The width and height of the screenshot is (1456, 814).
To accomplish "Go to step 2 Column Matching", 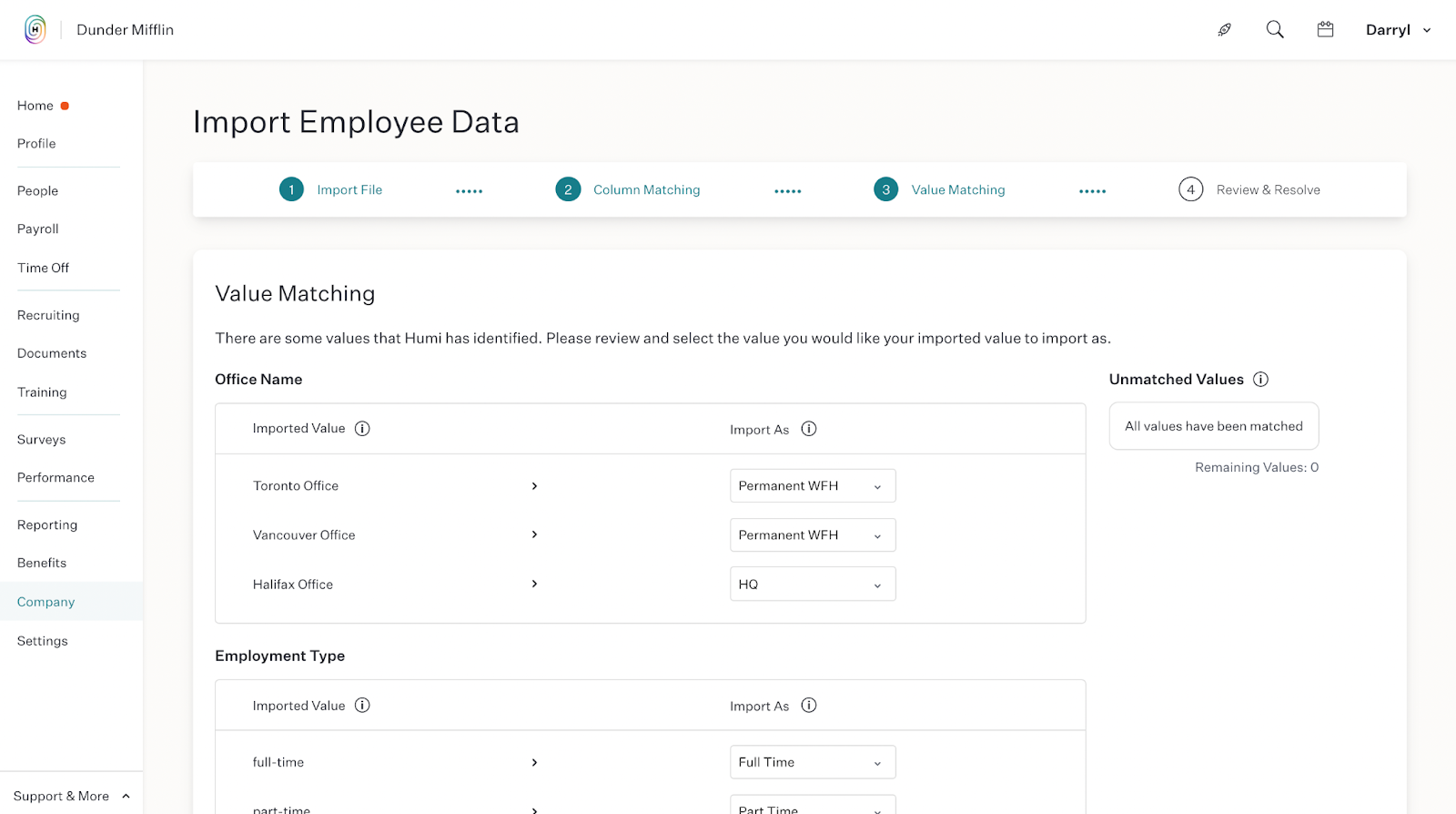I will tap(628, 189).
